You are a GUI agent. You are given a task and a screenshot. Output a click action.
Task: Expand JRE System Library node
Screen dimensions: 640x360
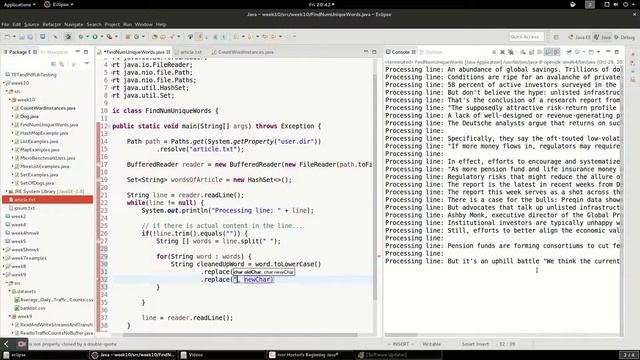[7, 191]
